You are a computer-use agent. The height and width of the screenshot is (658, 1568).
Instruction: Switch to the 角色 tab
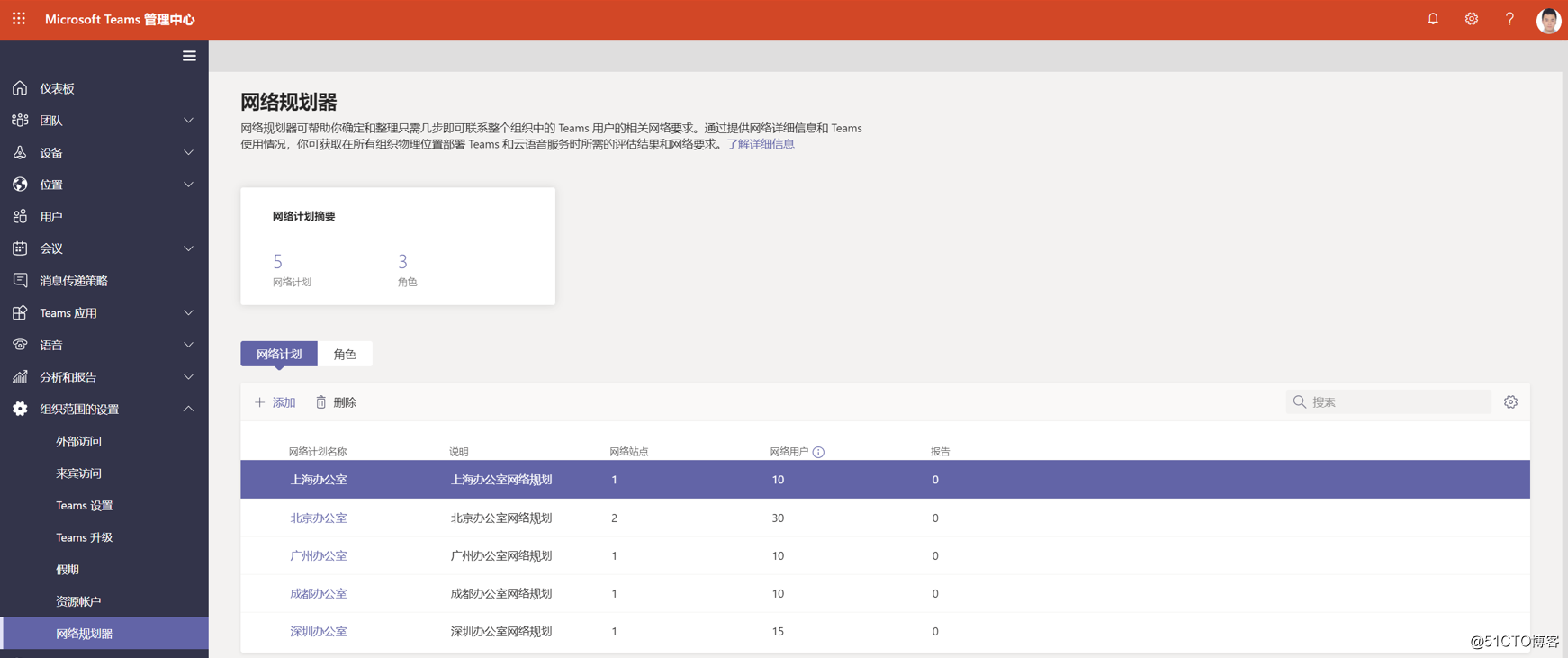click(345, 354)
